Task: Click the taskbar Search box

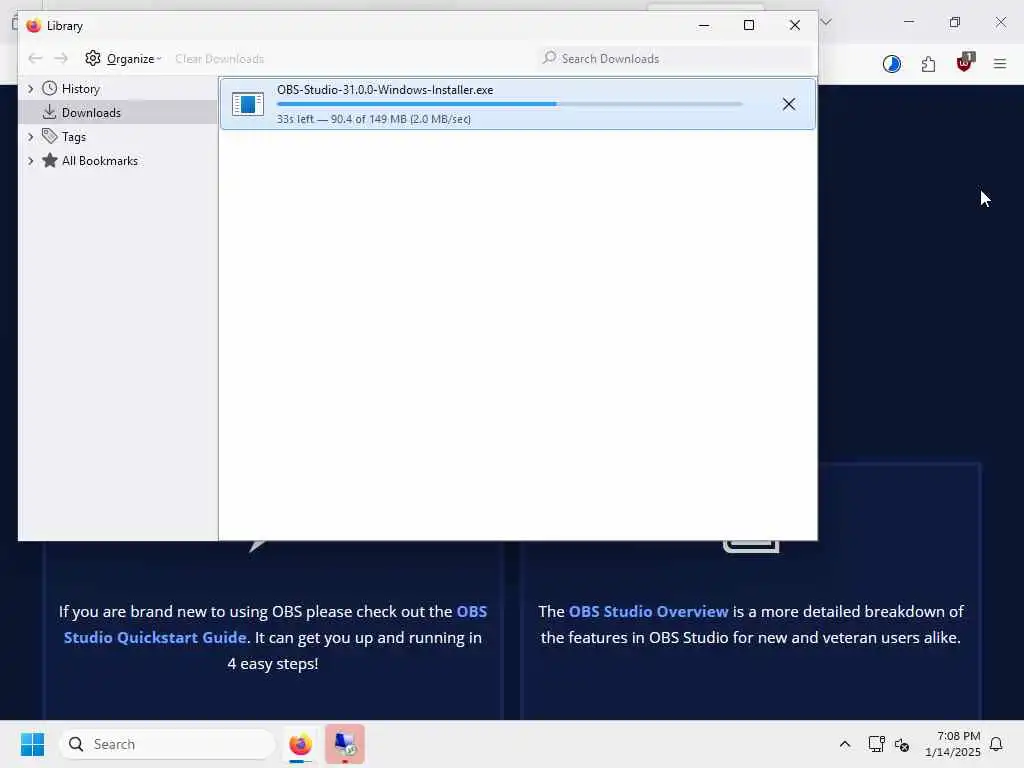Action: click(167, 744)
